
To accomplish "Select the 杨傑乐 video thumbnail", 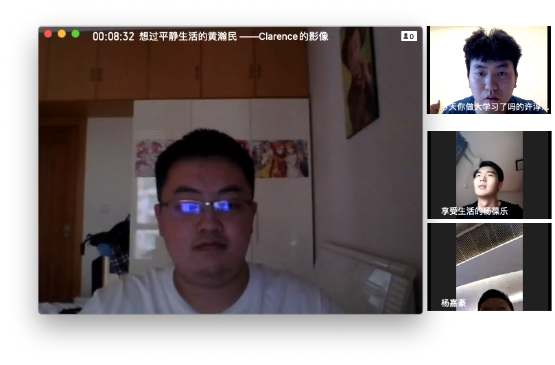I will tap(489, 175).
